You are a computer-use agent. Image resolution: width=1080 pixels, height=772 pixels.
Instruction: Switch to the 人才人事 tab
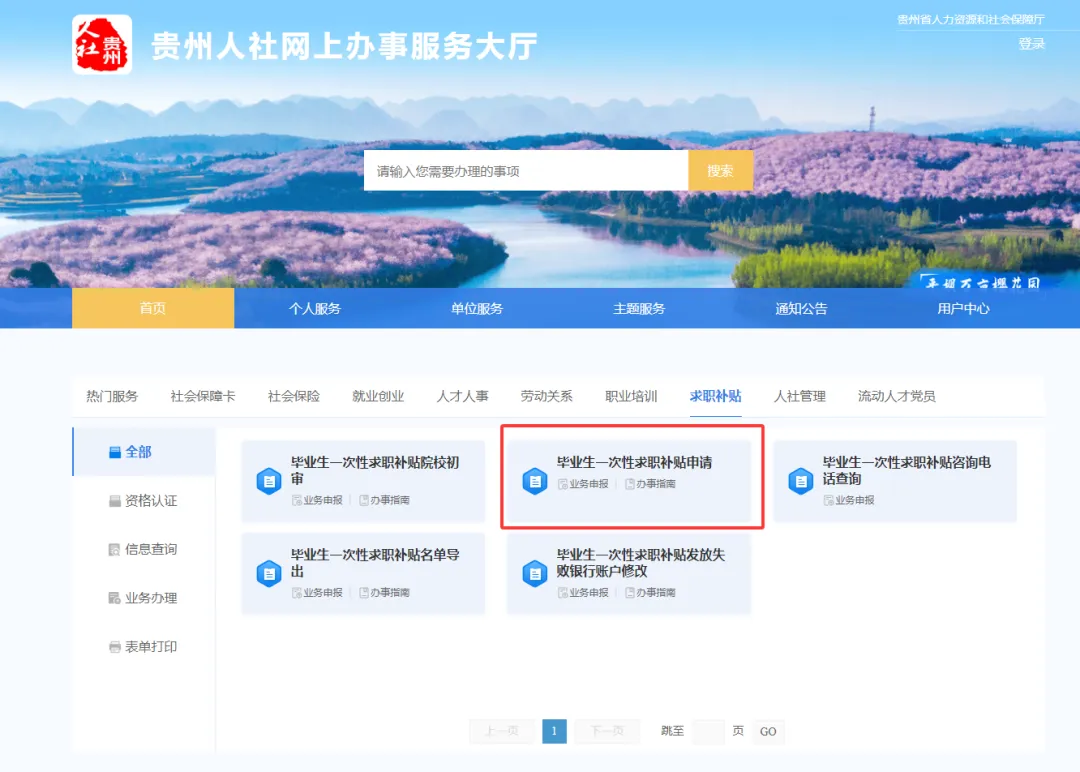click(x=462, y=396)
